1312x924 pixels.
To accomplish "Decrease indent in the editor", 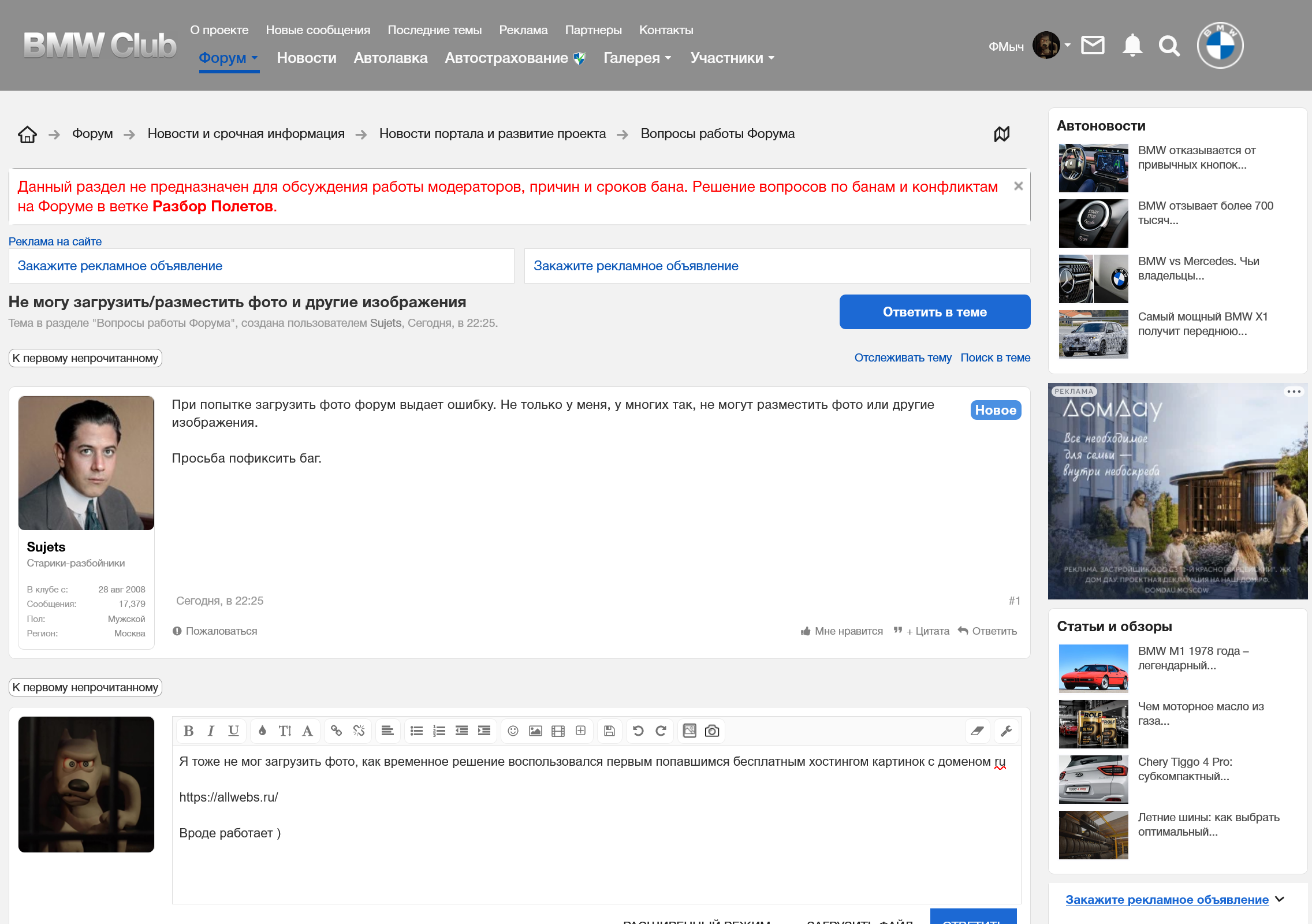I will point(461,731).
